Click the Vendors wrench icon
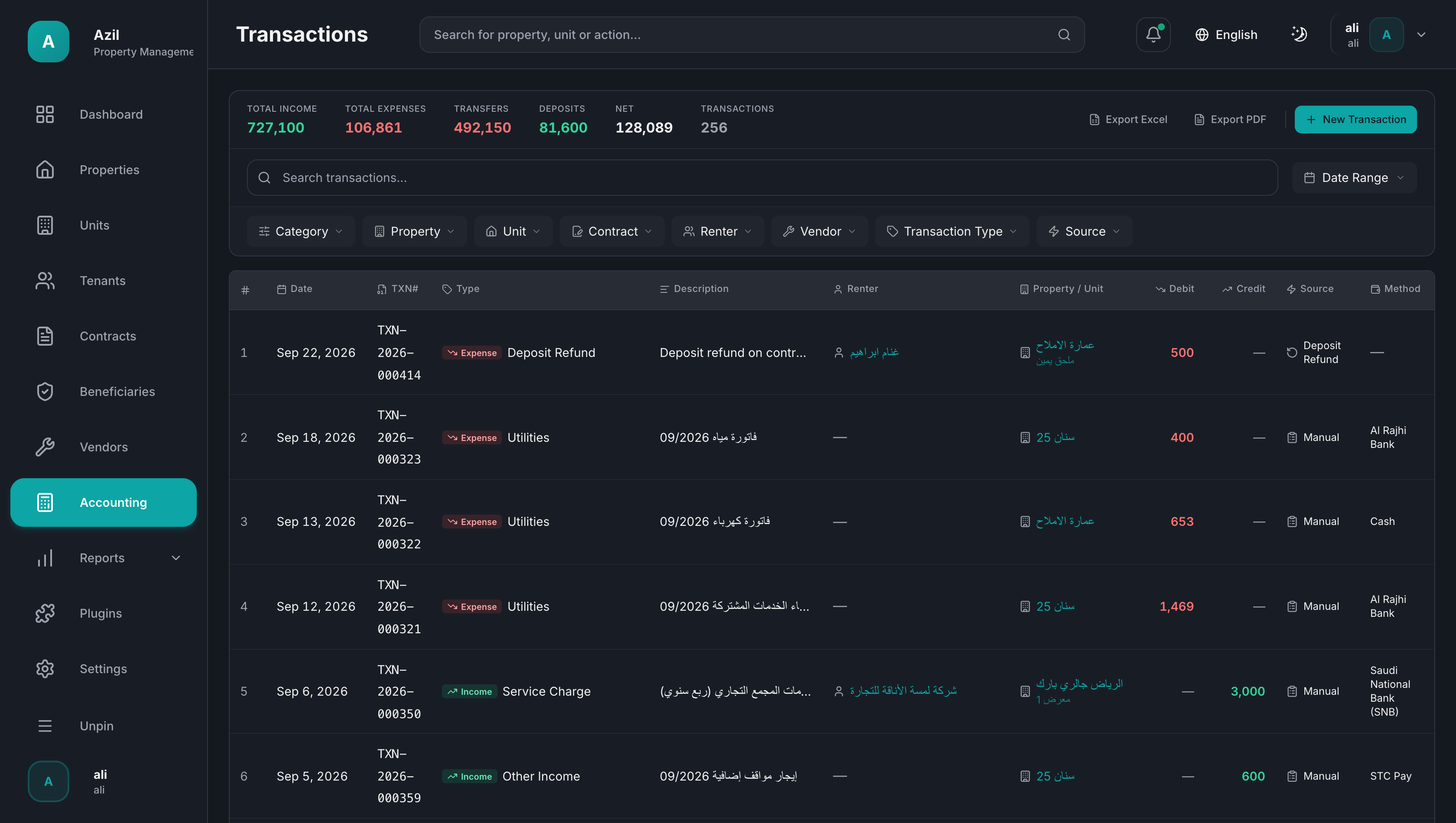Screen dimensions: 1456x823 coord(45,447)
